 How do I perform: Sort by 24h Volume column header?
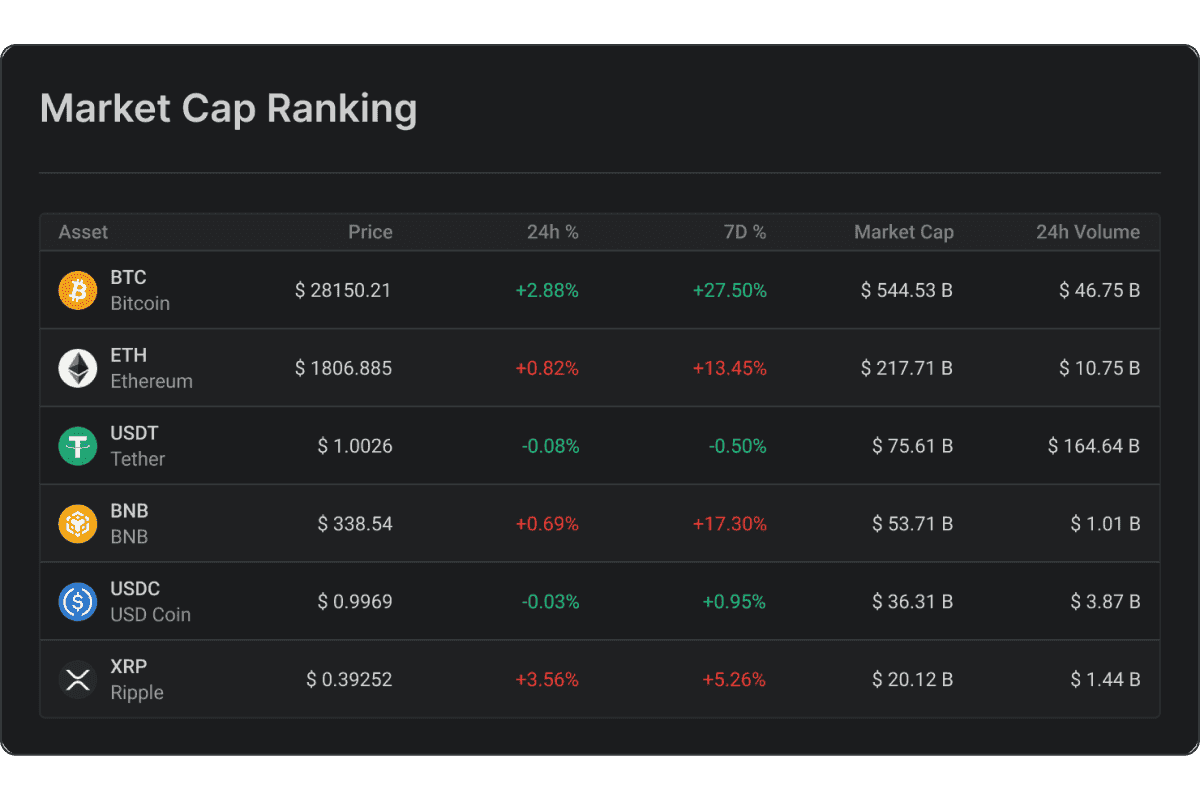point(1088,232)
